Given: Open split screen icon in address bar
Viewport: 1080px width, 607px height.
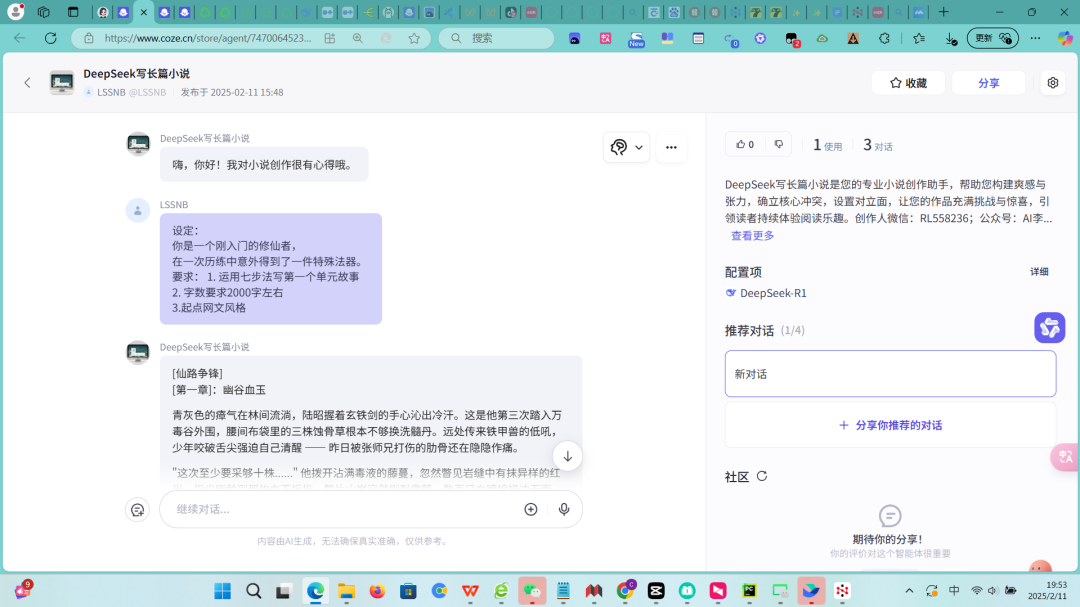Looking at the screenshot, I should pos(330,38).
